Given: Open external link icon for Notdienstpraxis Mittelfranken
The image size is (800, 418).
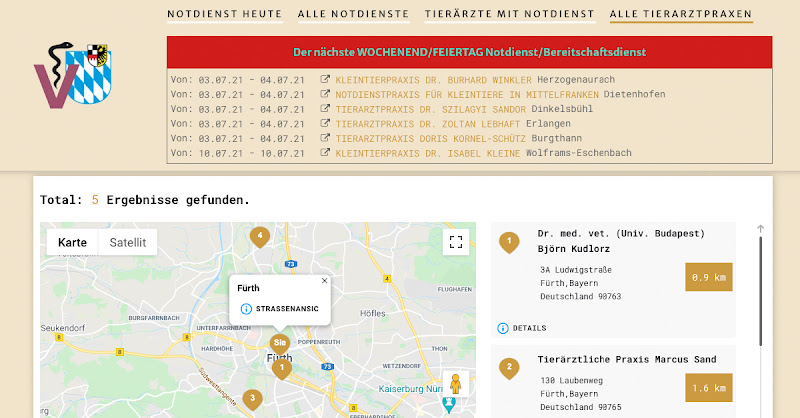Looking at the screenshot, I should tap(324, 94).
